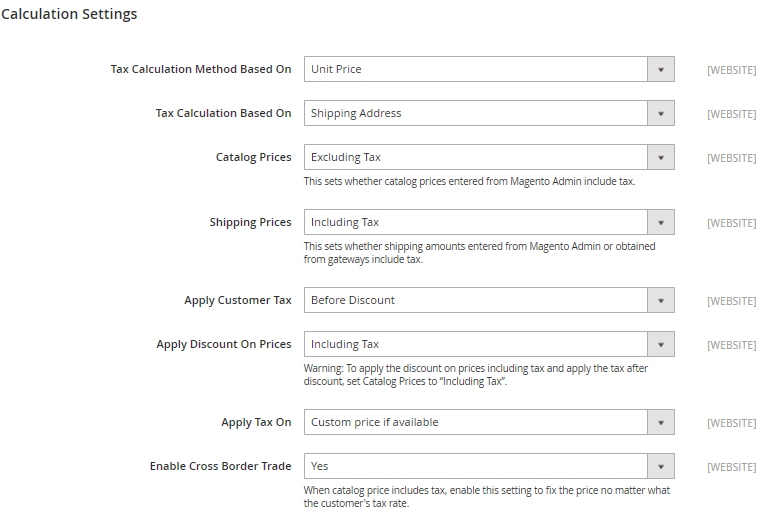Expand Apply Customer Tax dropdown arrow
This screenshot has width=780, height=525.
[x=661, y=301]
